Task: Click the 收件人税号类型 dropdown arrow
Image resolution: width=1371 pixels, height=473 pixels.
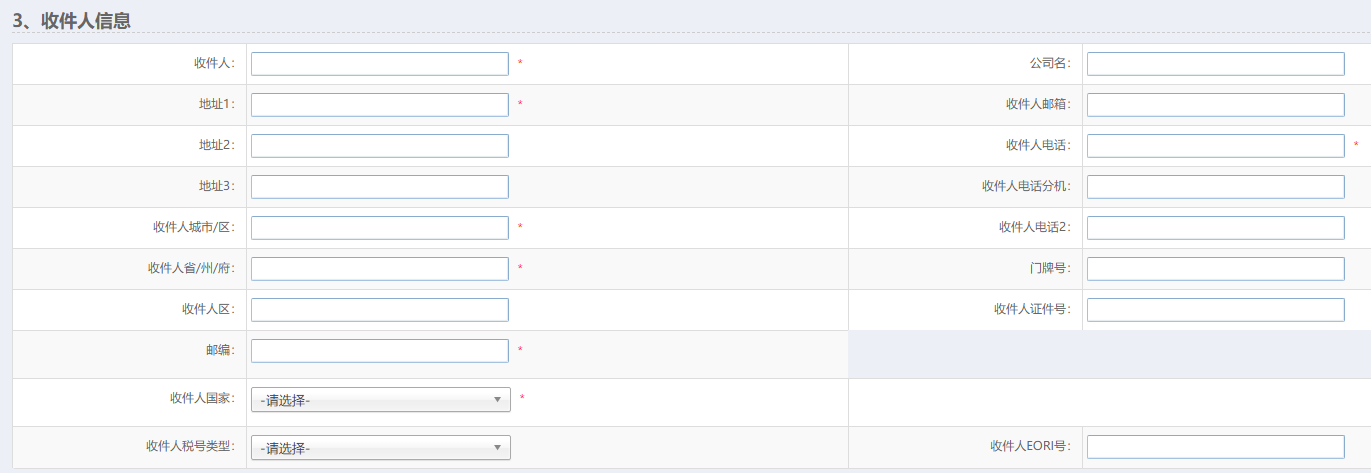Action: click(498, 448)
